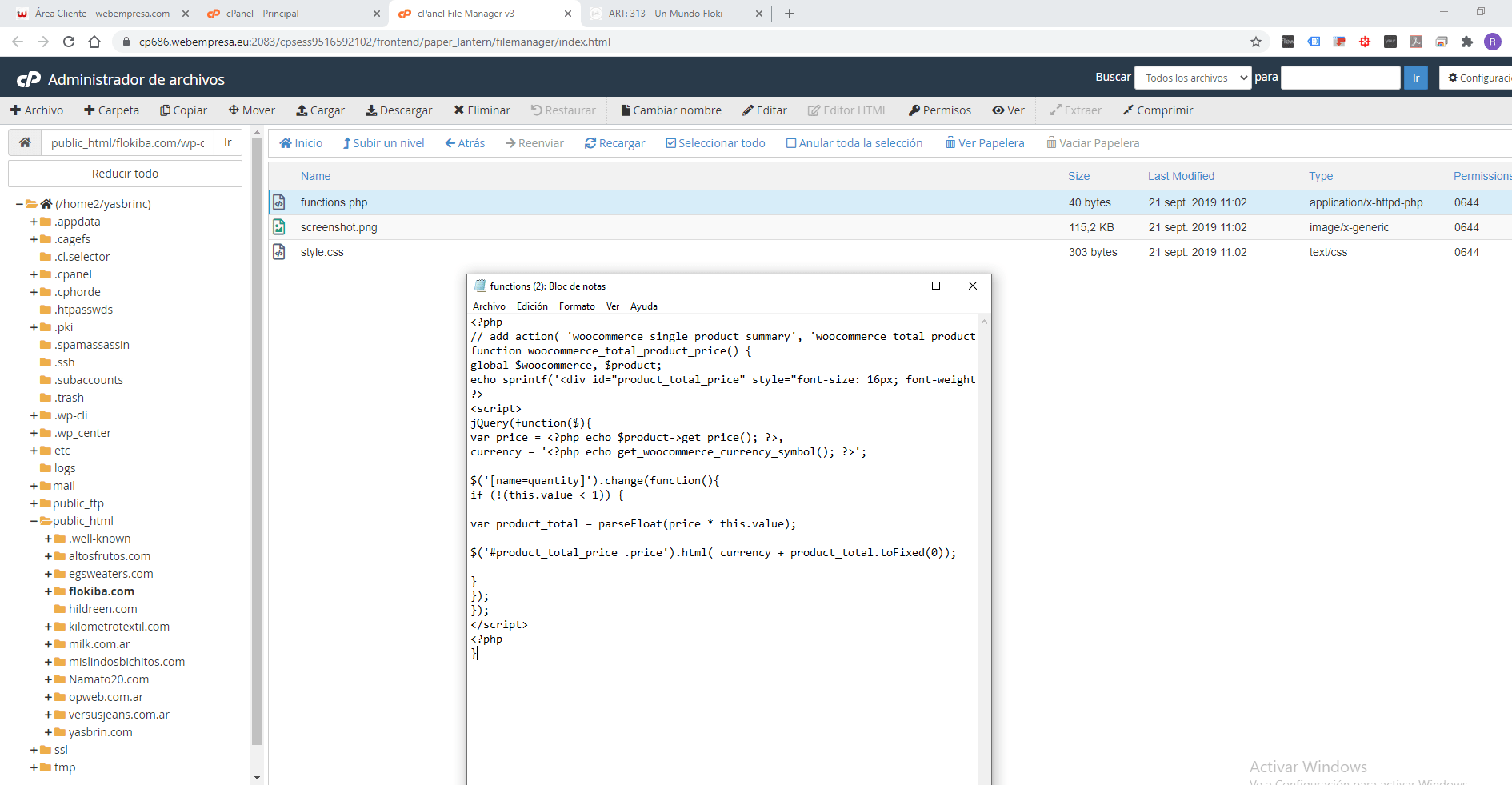Select the hildreen.com folder
The width and height of the screenshot is (1512, 785).
[x=102, y=609]
